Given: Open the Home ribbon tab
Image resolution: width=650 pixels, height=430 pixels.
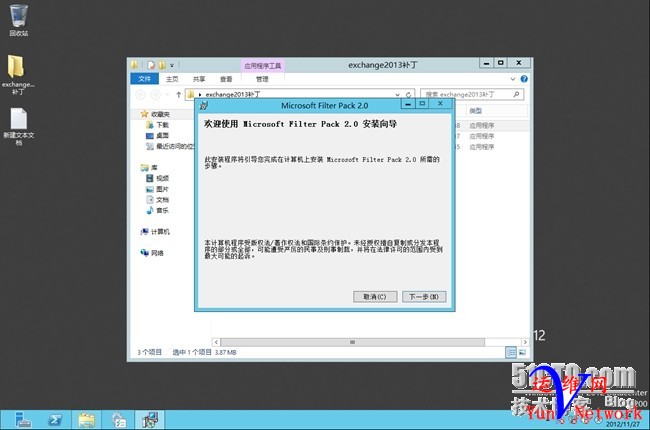Looking at the screenshot, I should pyautogui.click(x=172, y=79).
